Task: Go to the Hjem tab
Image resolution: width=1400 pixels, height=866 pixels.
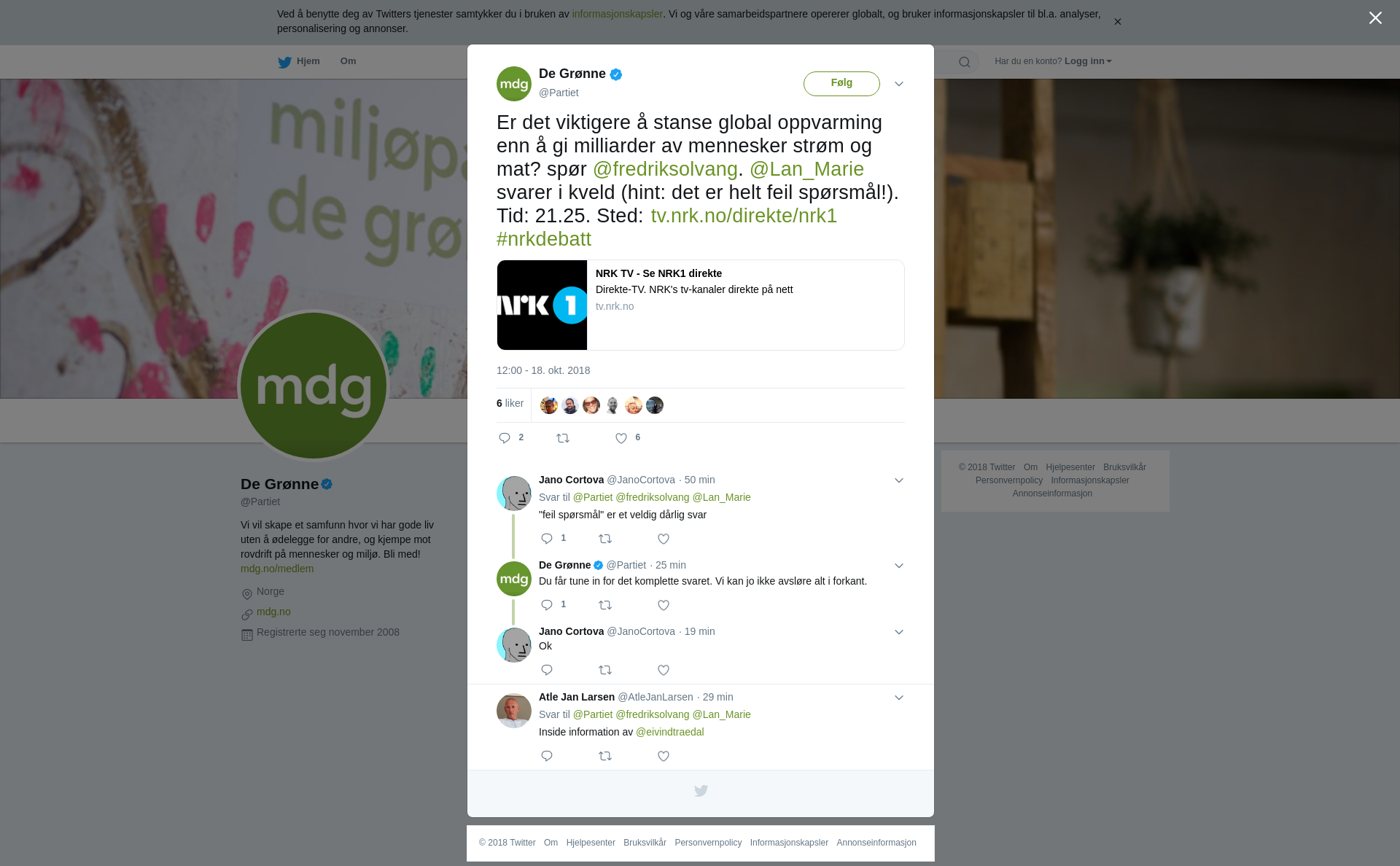Action: 299,61
